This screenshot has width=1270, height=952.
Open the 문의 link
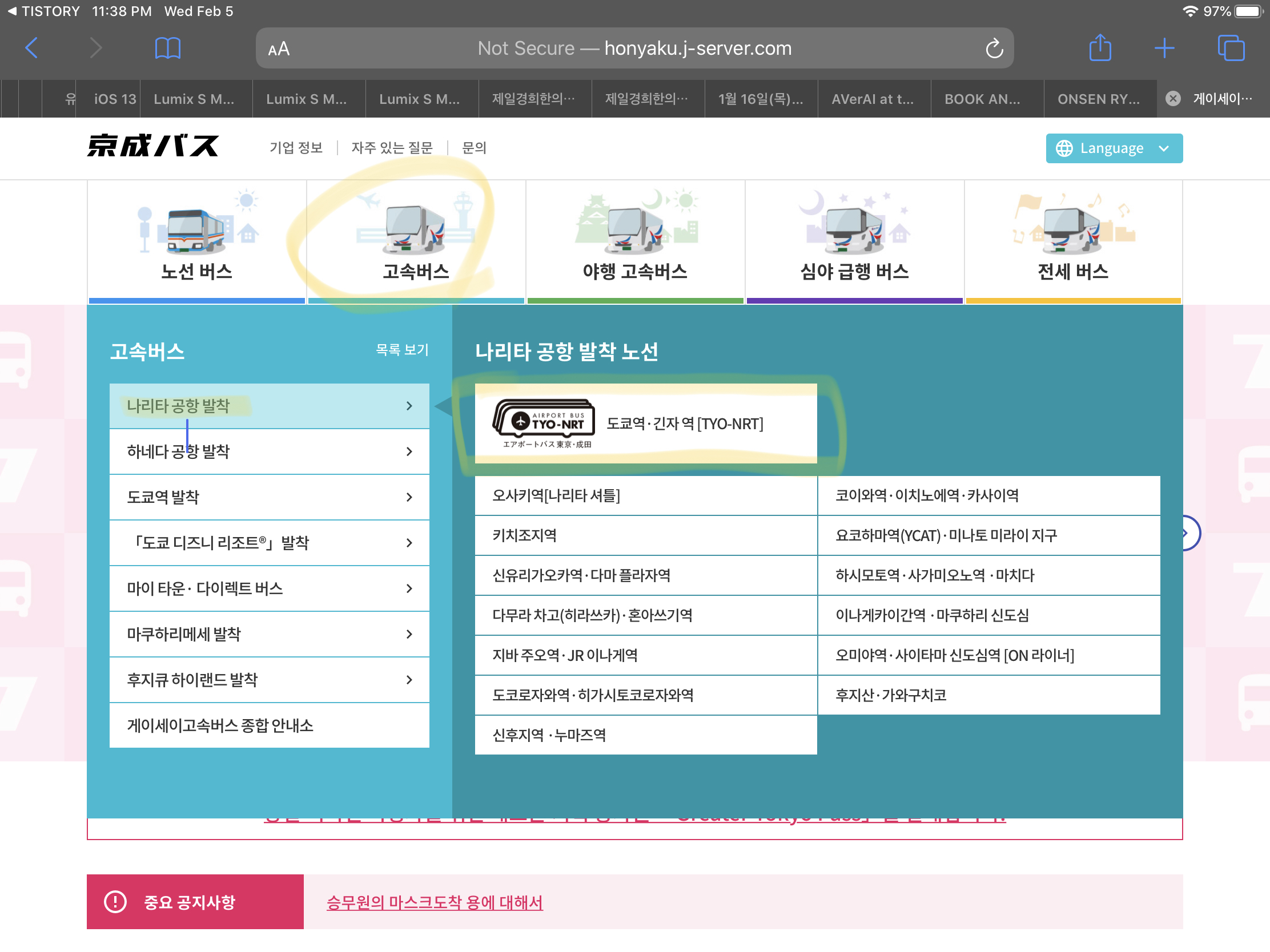point(474,148)
